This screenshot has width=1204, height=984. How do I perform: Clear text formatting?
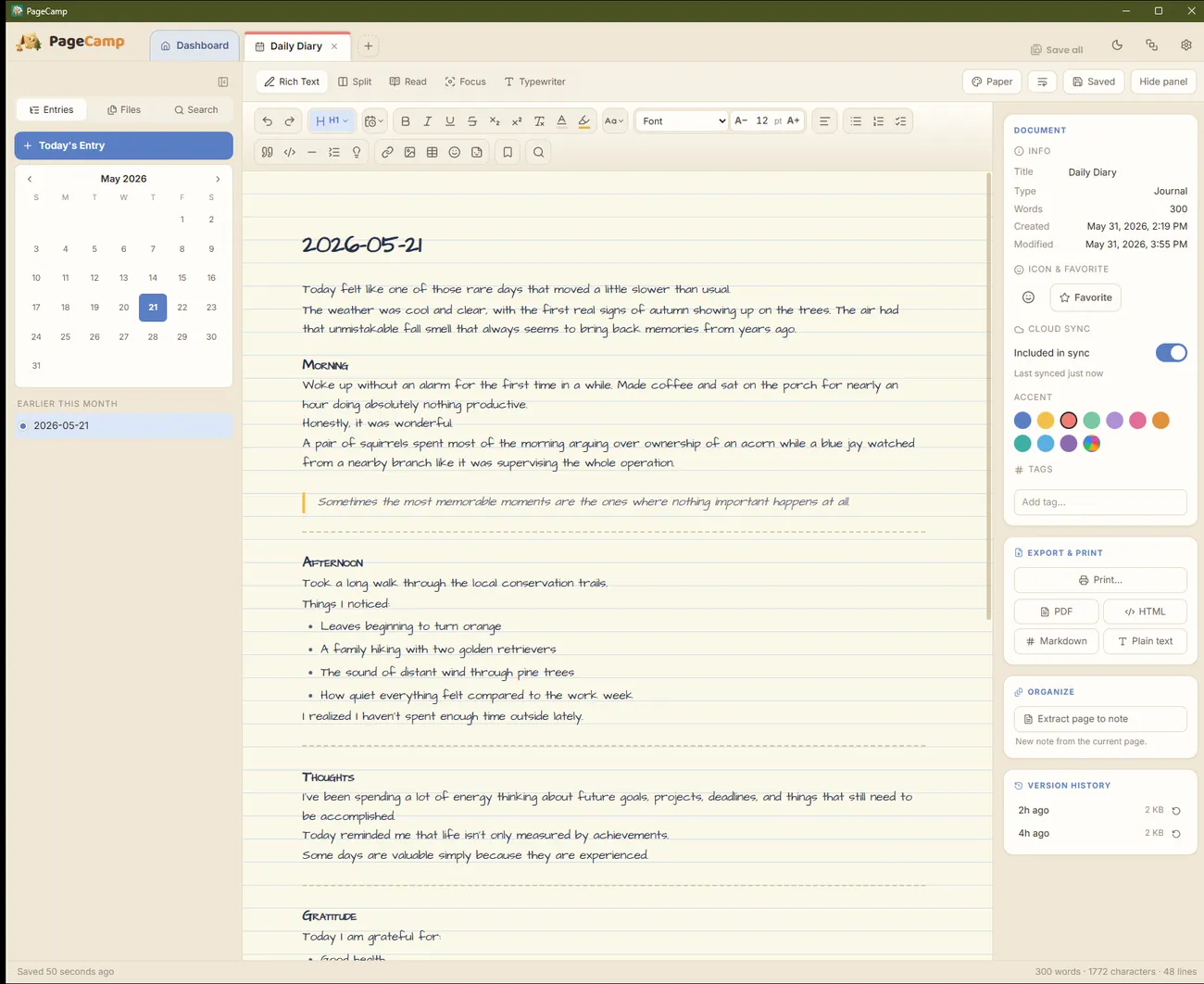click(539, 121)
